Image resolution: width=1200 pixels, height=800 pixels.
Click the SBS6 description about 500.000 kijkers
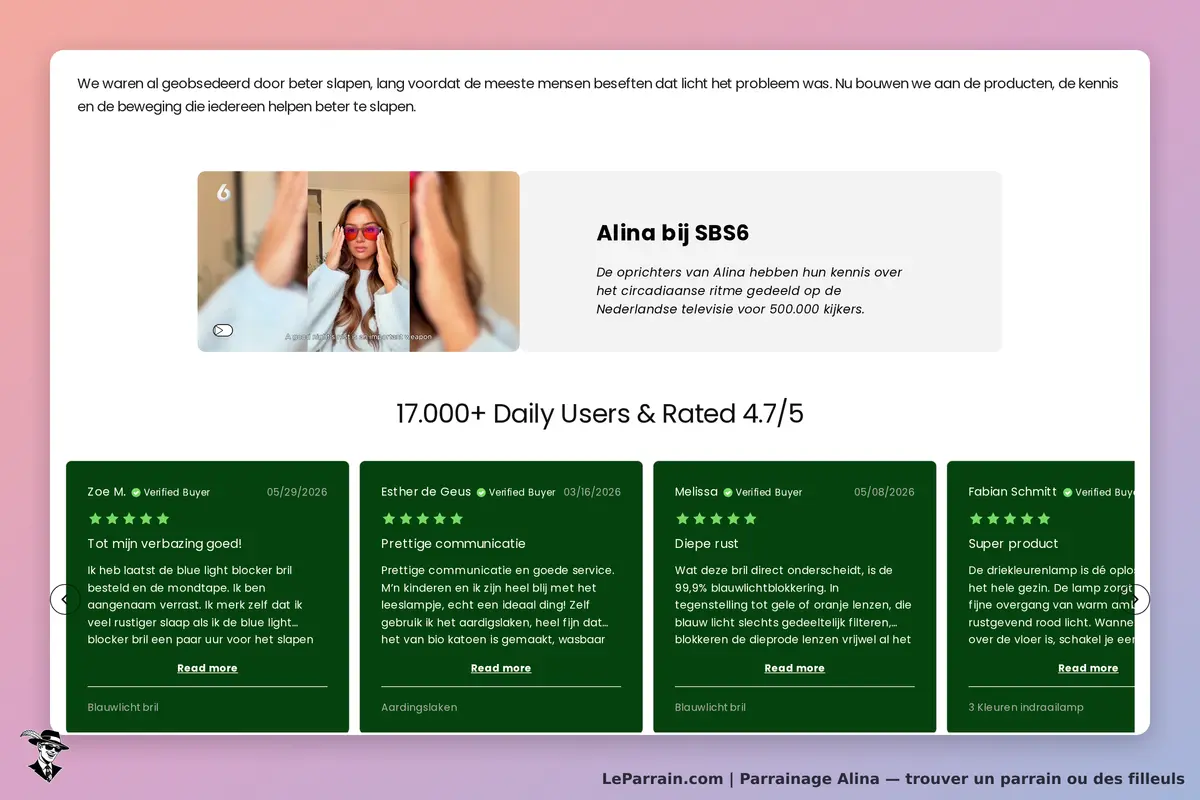750,291
